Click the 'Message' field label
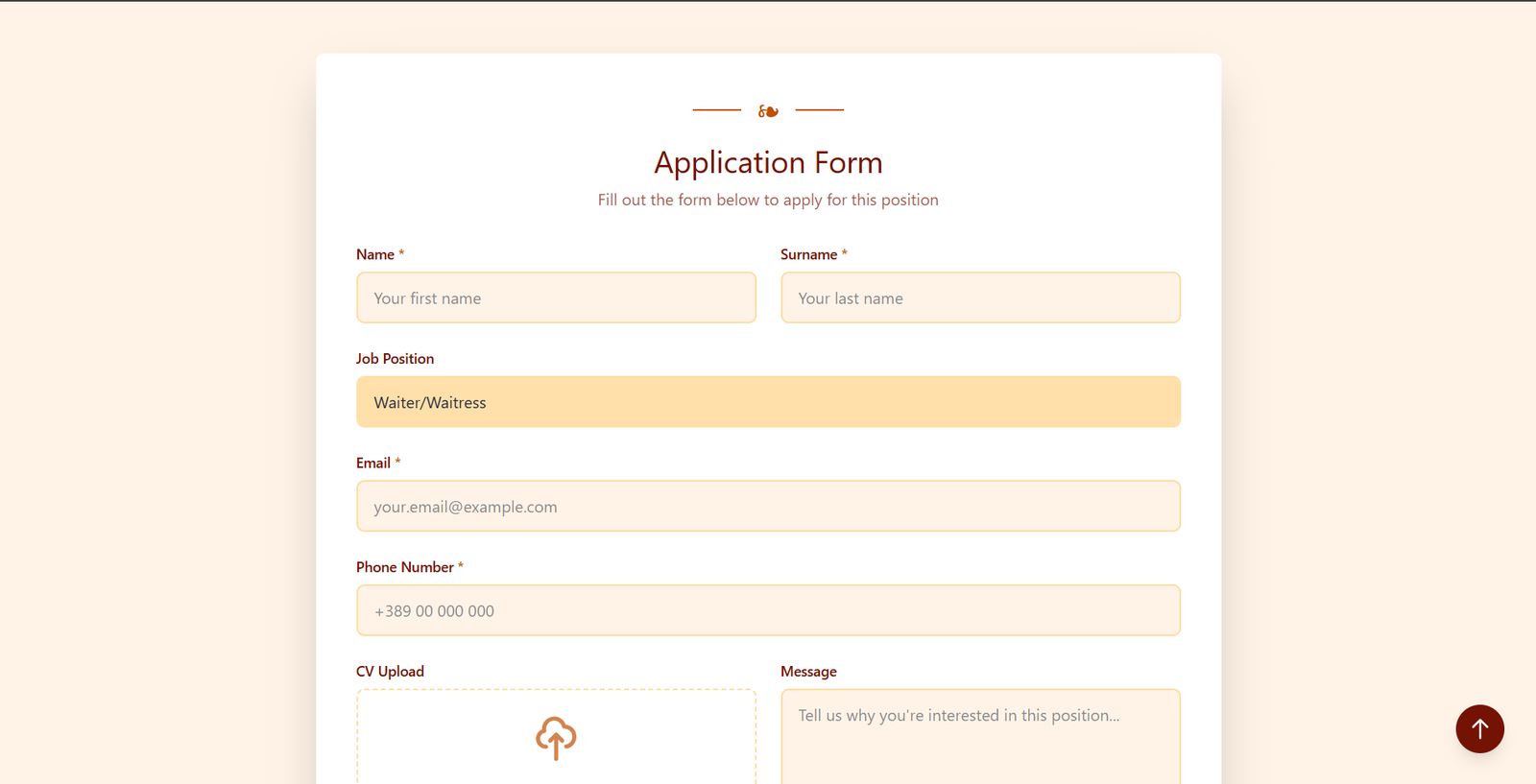This screenshot has width=1536, height=784. pos(808,672)
